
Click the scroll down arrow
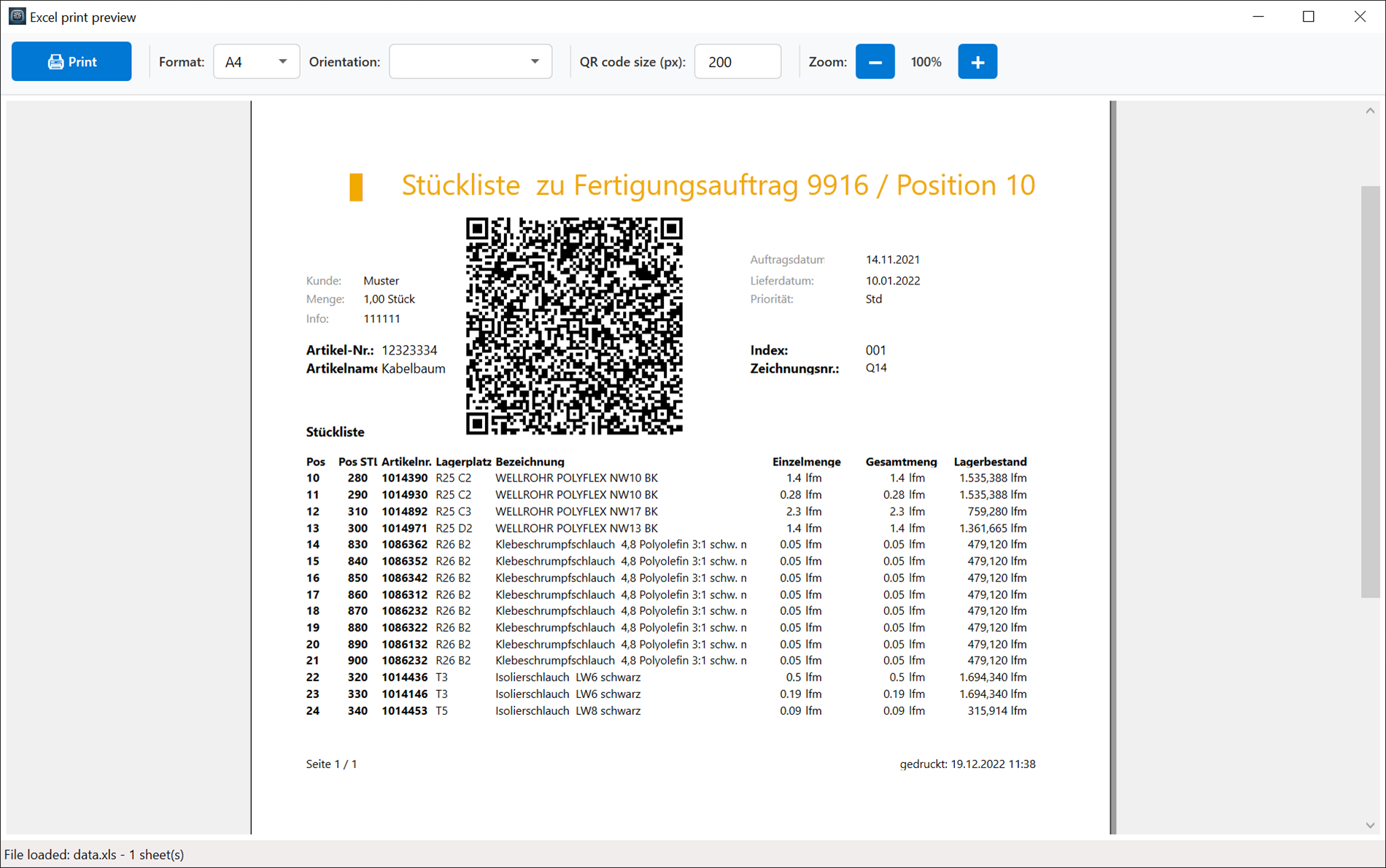(x=1370, y=825)
